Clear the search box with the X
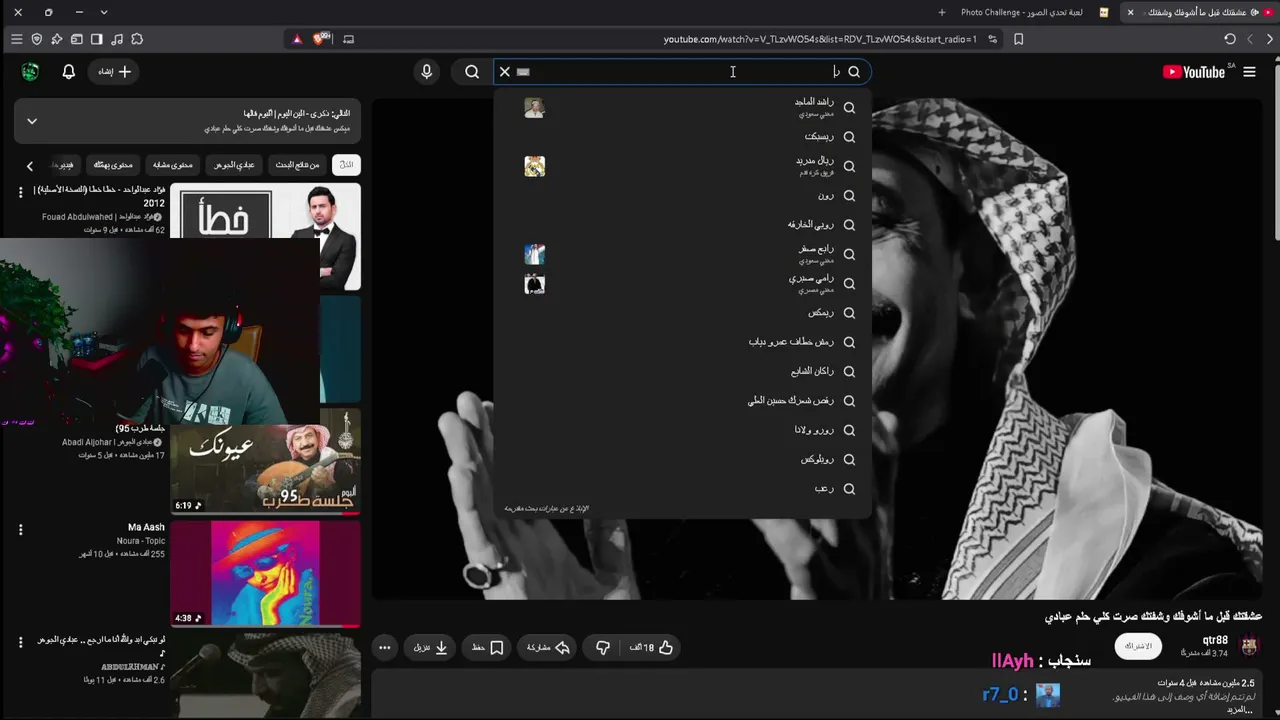This screenshot has width=1280, height=720. 505,72
